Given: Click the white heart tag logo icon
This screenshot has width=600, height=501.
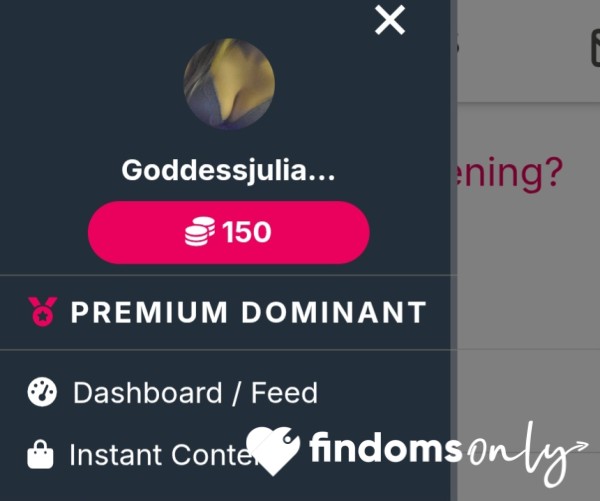Looking at the screenshot, I should (273, 451).
